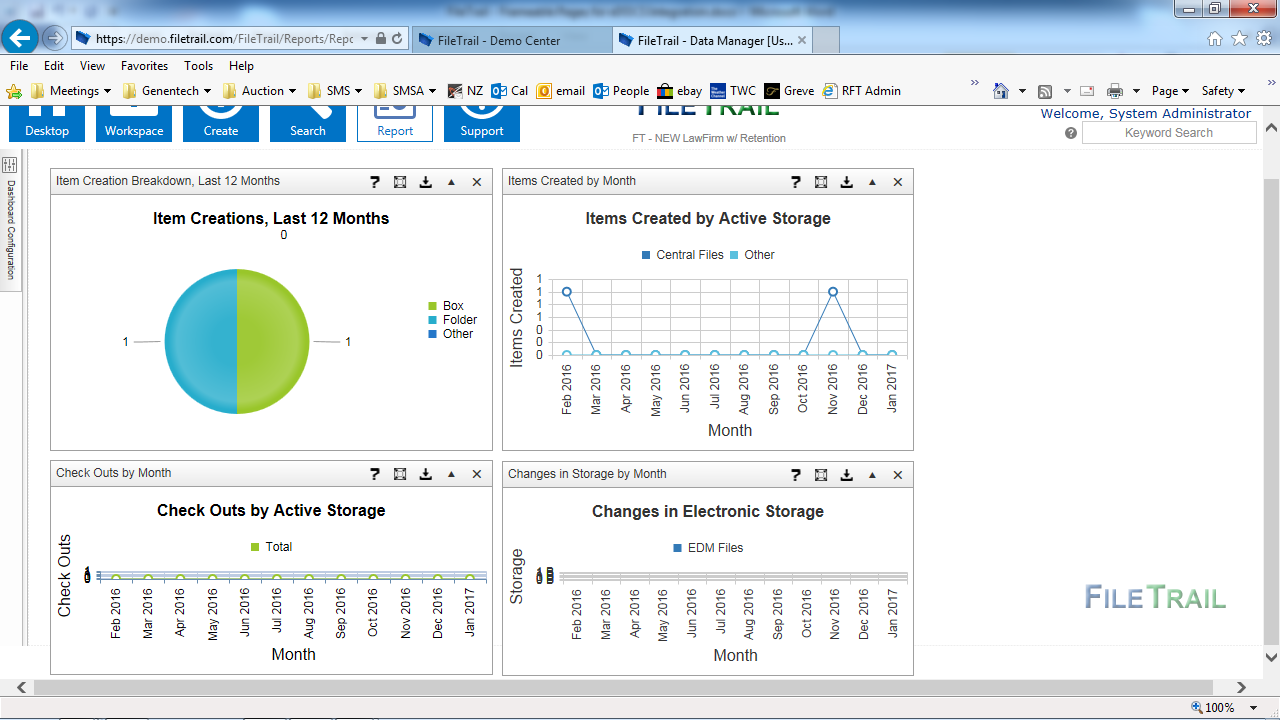This screenshot has width=1280, height=720.
Task: Close the Changes in Storage by Month panel
Action: click(x=898, y=475)
